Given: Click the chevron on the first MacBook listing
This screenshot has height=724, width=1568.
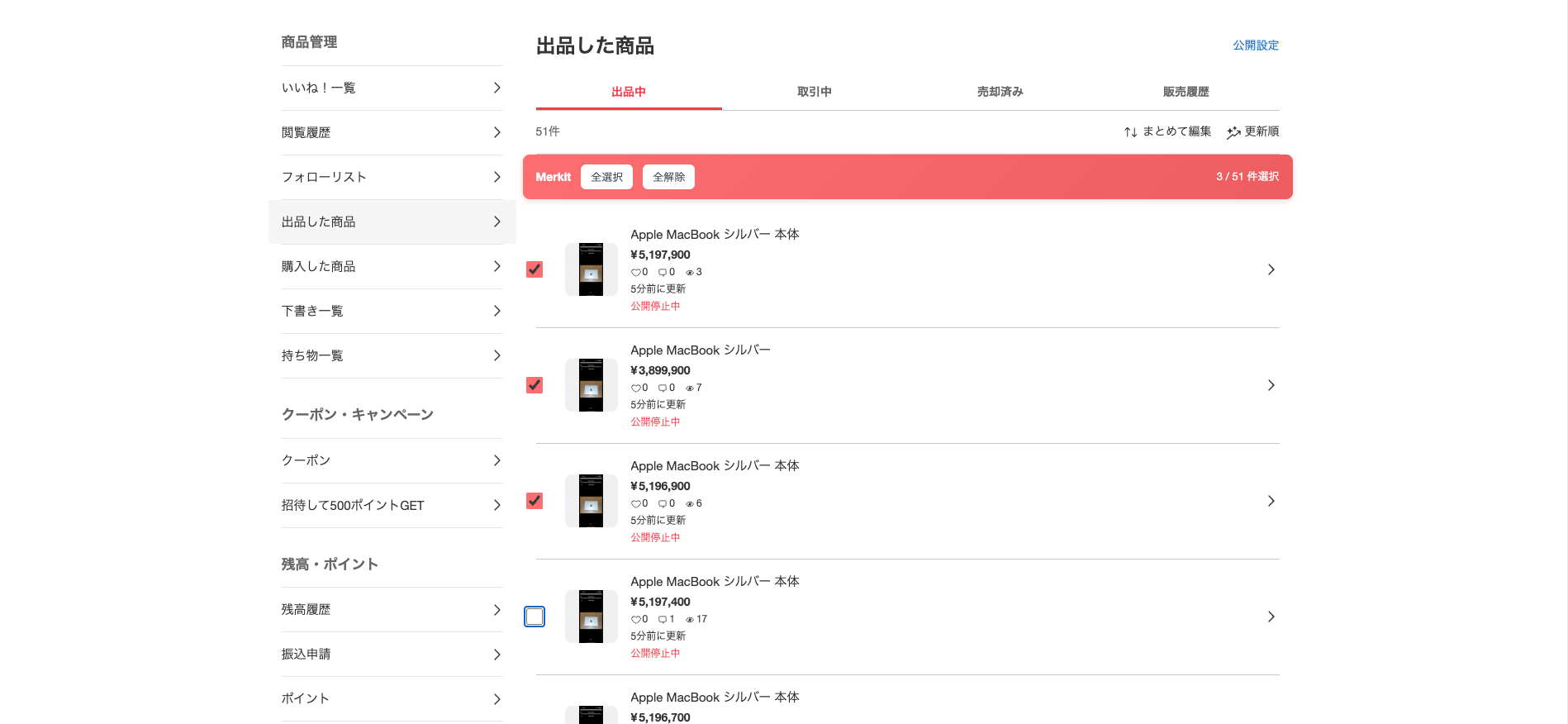Looking at the screenshot, I should (1271, 269).
